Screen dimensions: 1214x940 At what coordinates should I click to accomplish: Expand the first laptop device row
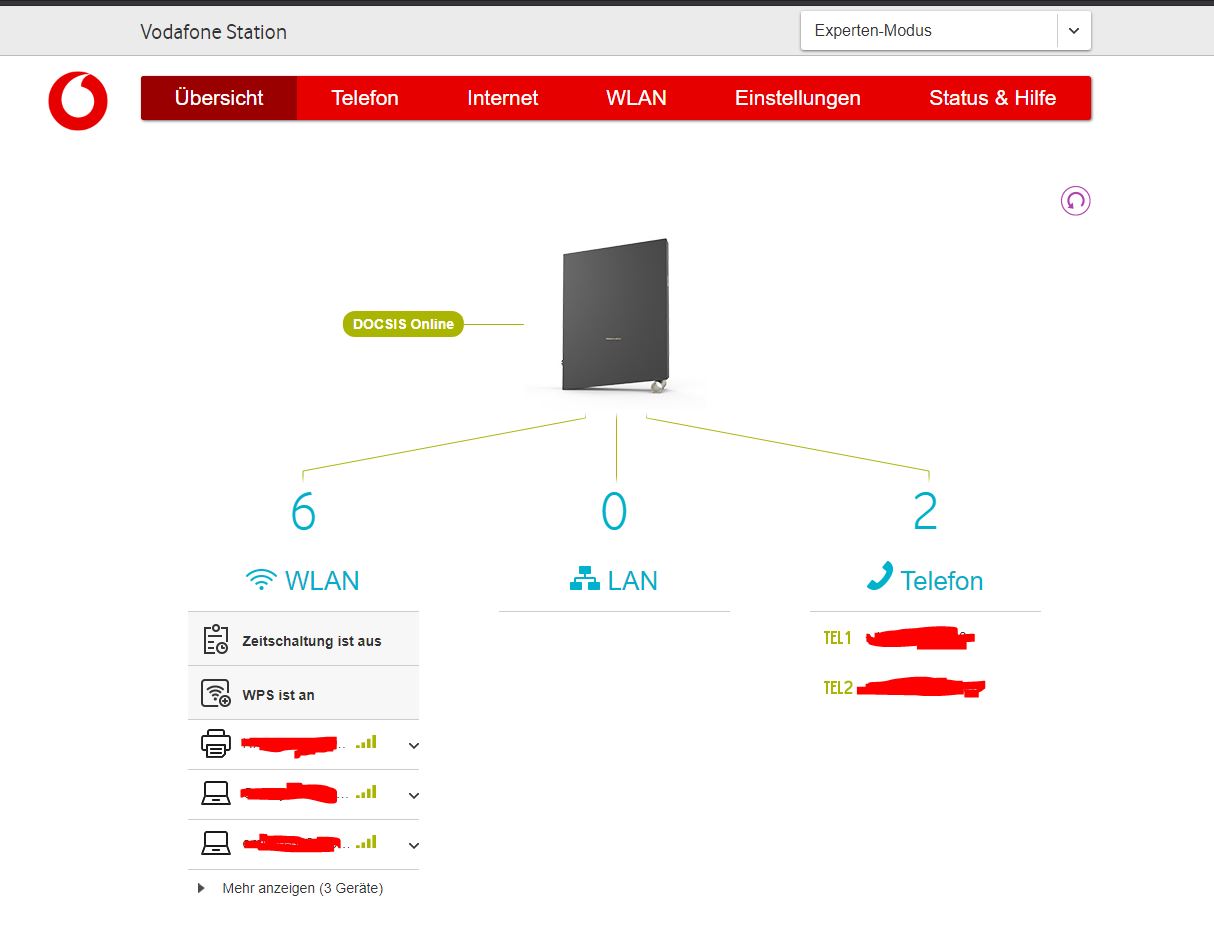tap(414, 795)
